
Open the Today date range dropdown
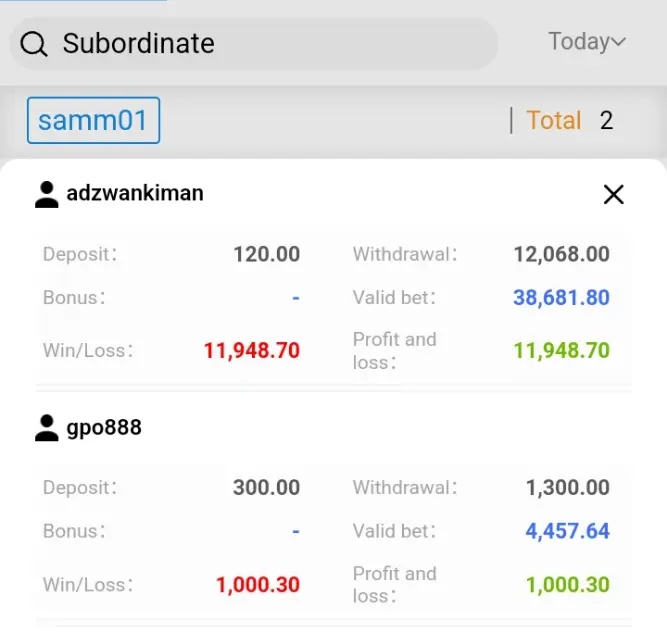click(587, 42)
